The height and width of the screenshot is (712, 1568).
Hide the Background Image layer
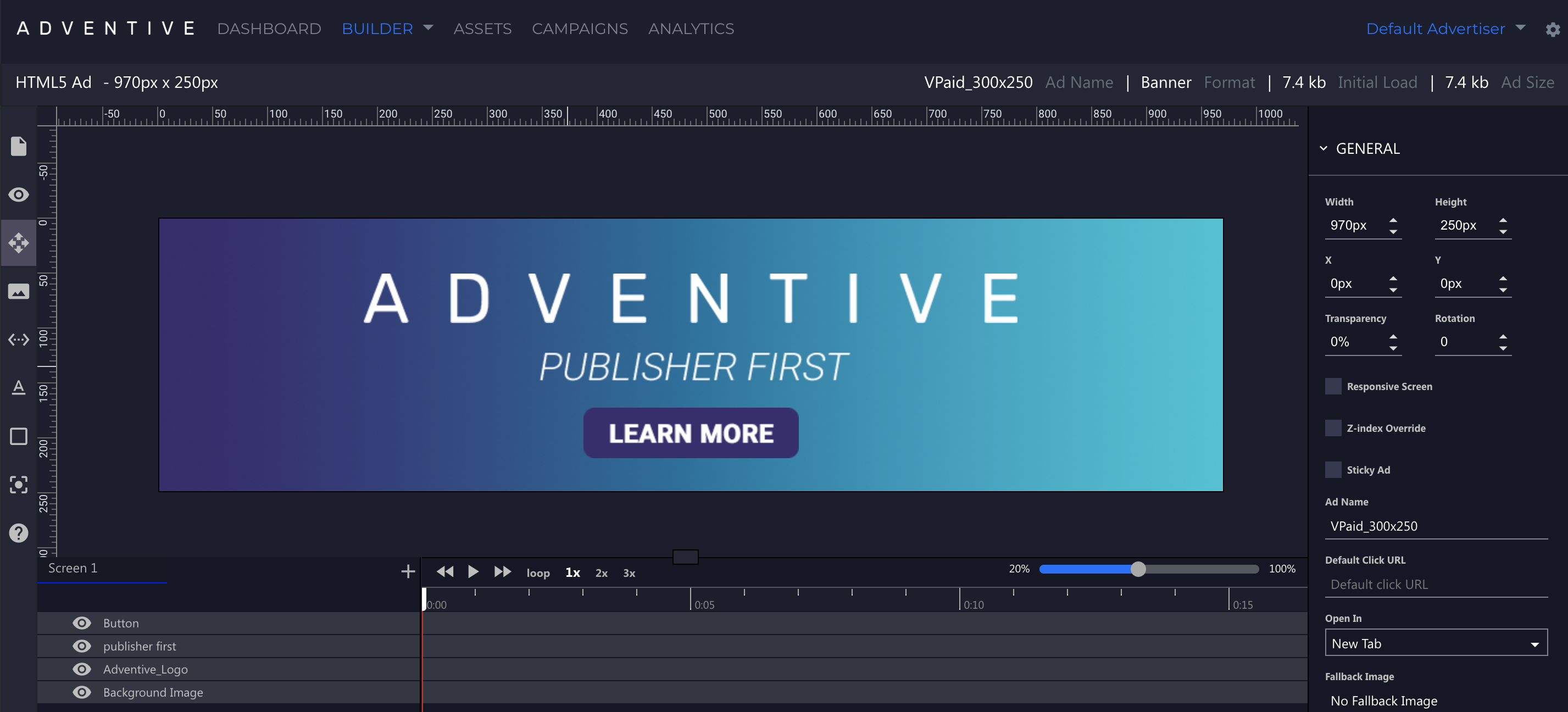pos(81,693)
